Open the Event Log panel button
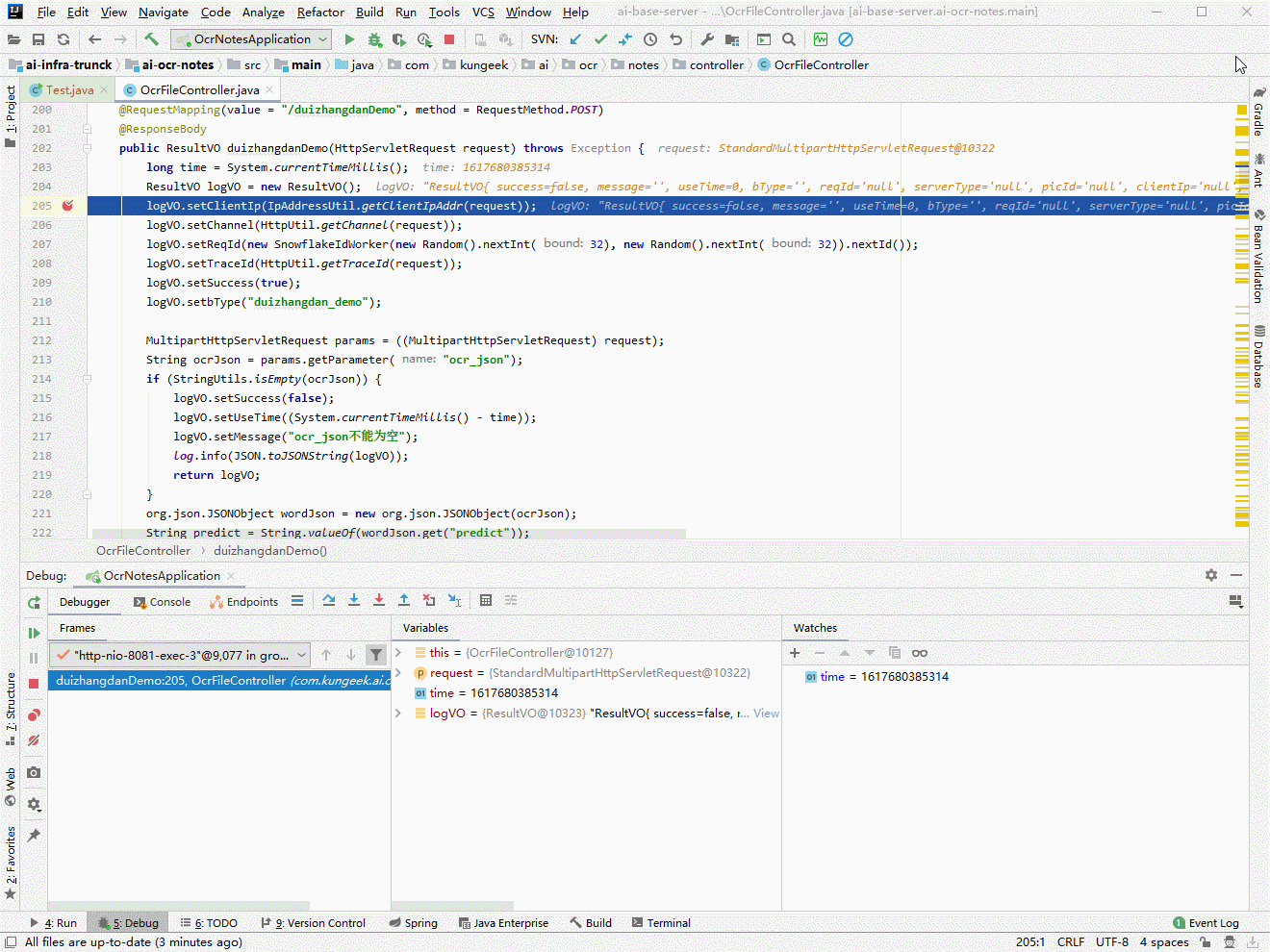The width and height of the screenshot is (1270, 952). coord(1206,923)
